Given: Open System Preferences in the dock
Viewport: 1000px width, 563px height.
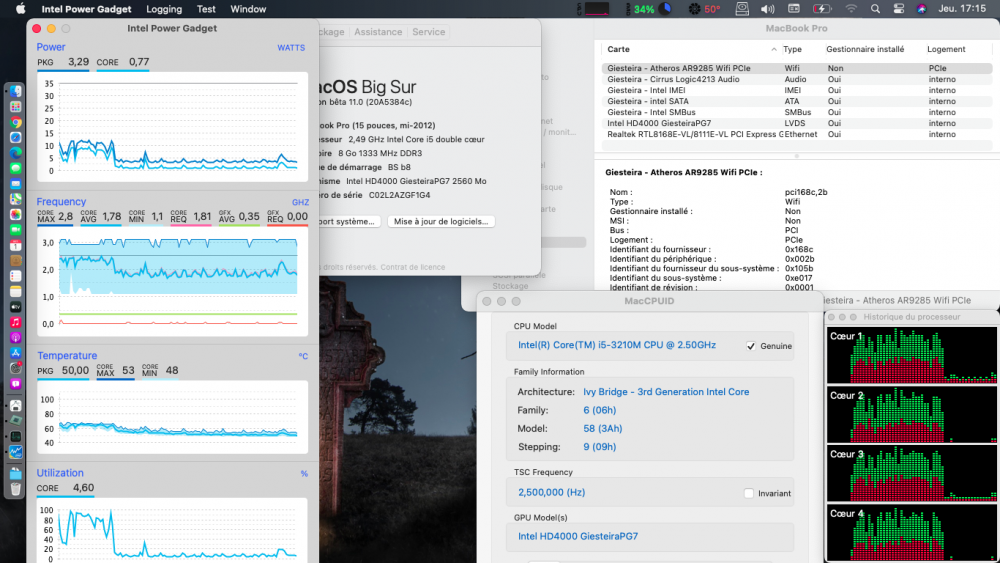Looking at the screenshot, I should click(x=16, y=368).
